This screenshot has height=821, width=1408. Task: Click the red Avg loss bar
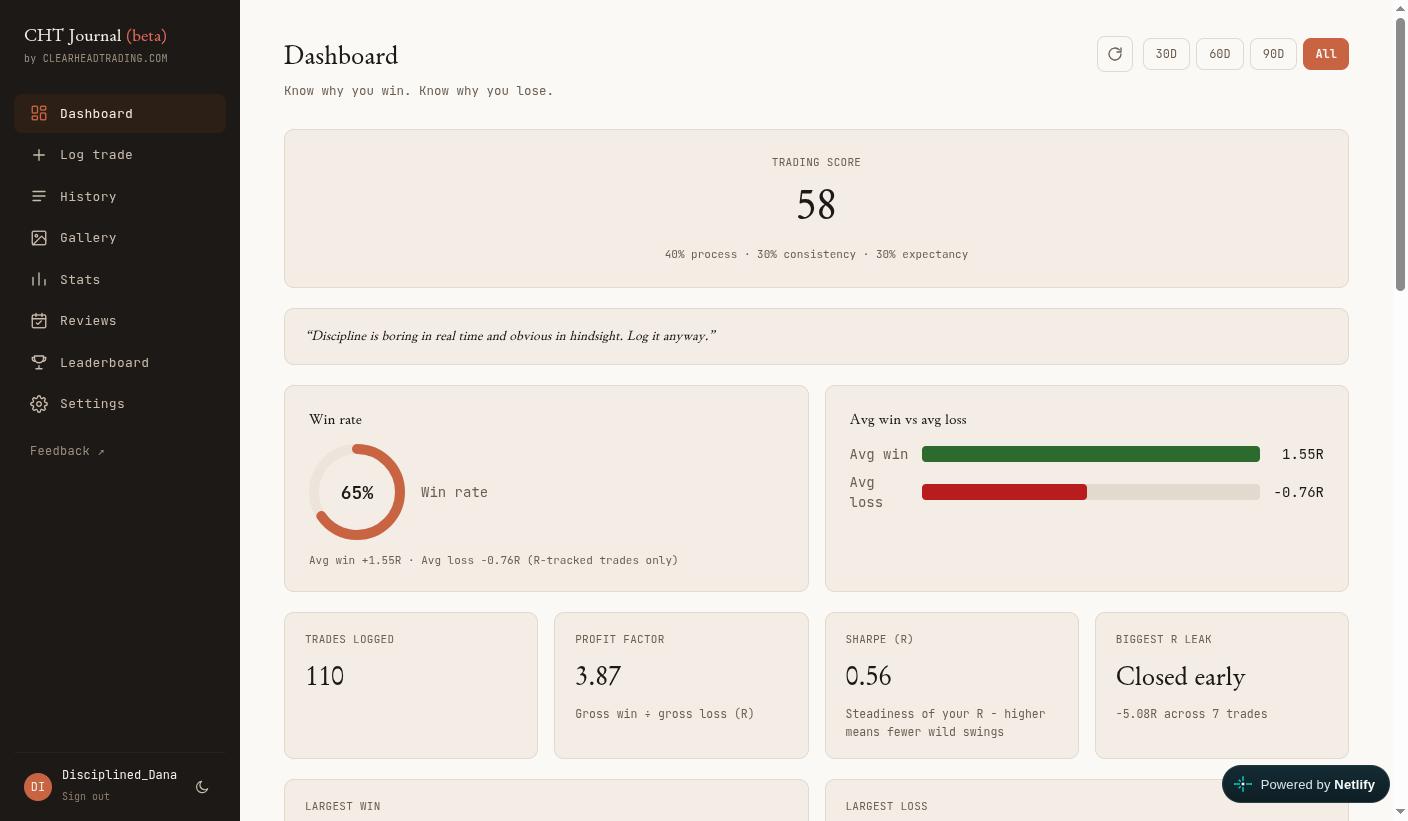pos(1004,492)
